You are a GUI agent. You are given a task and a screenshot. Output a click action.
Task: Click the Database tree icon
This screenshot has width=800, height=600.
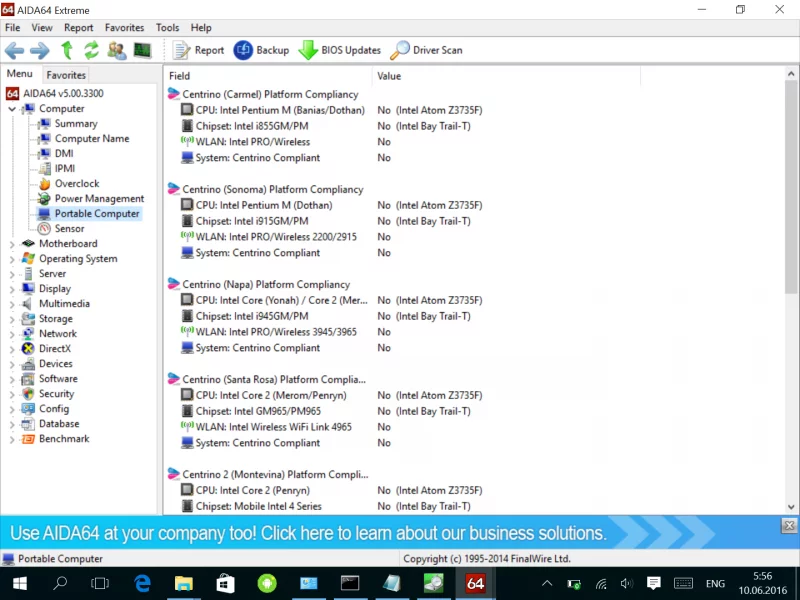click(x=28, y=424)
